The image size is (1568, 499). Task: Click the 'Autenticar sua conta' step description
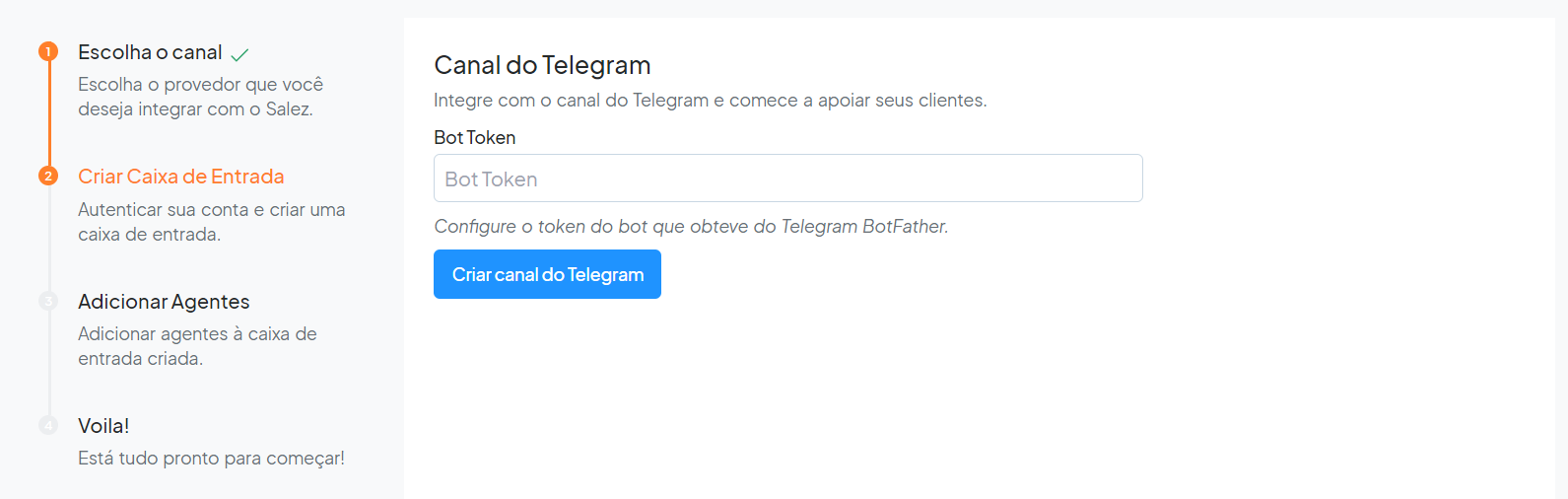point(212,222)
